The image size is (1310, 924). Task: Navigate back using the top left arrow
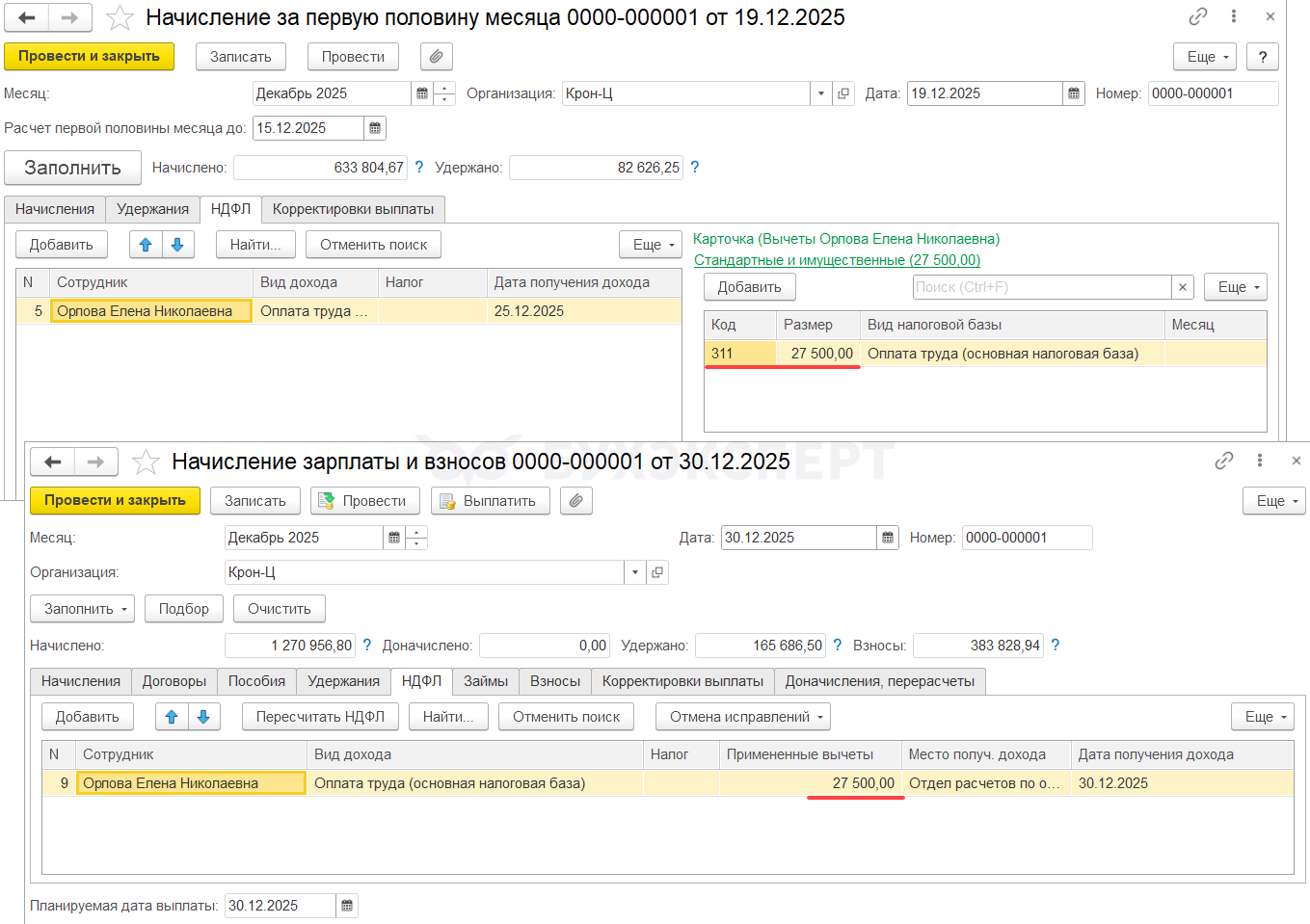(x=27, y=17)
